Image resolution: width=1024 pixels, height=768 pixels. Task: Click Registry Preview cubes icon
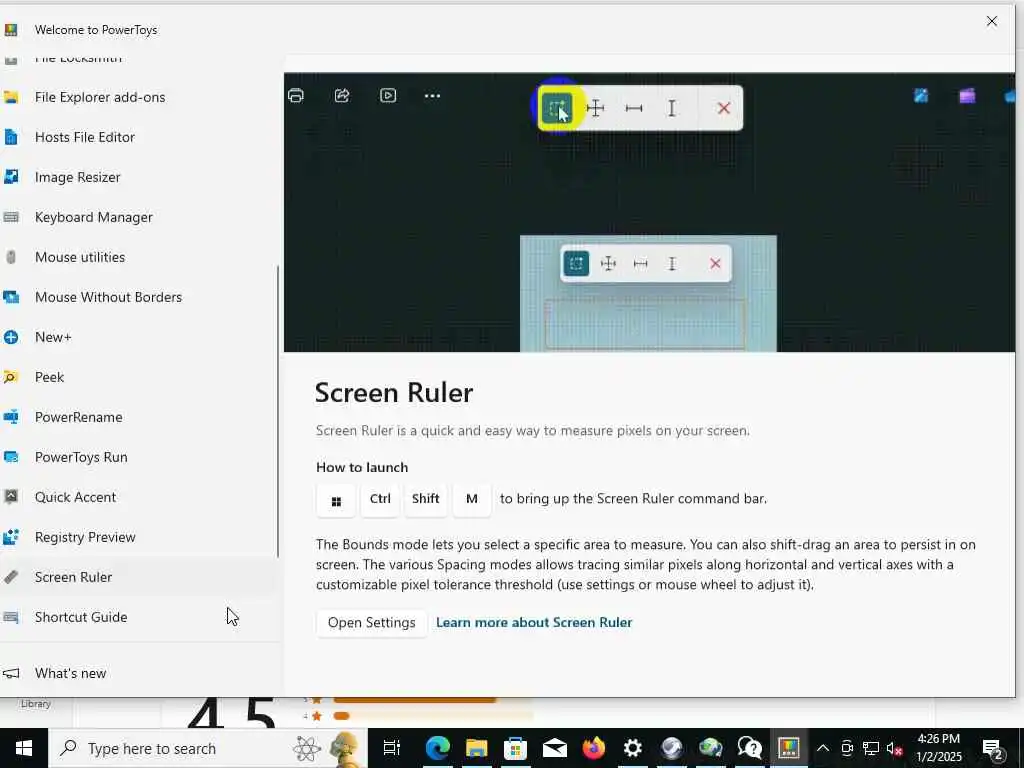pyautogui.click(x=10, y=537)
